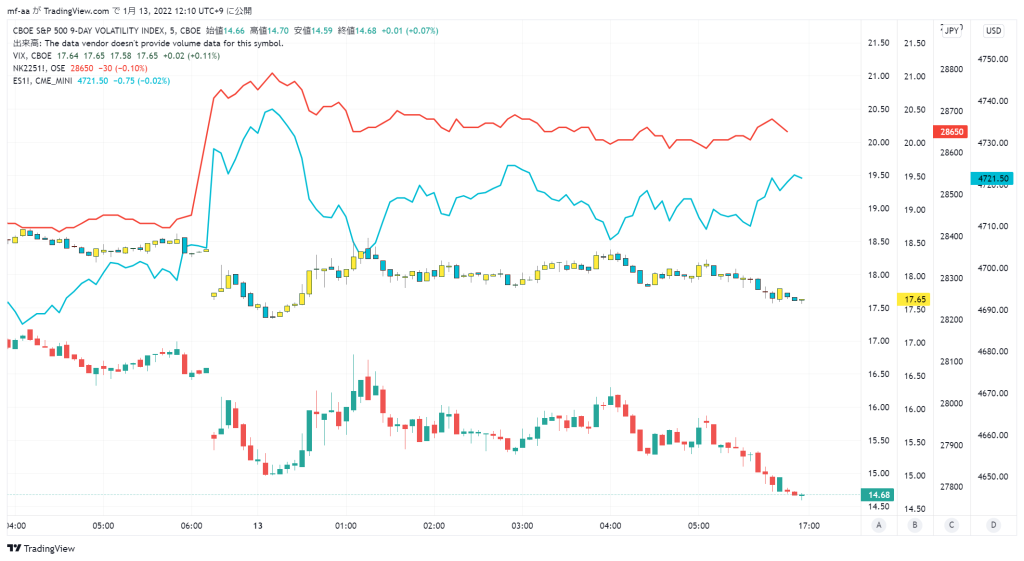Click the green 14.68 price label
1024x561 pixels.
coord(878,494)
